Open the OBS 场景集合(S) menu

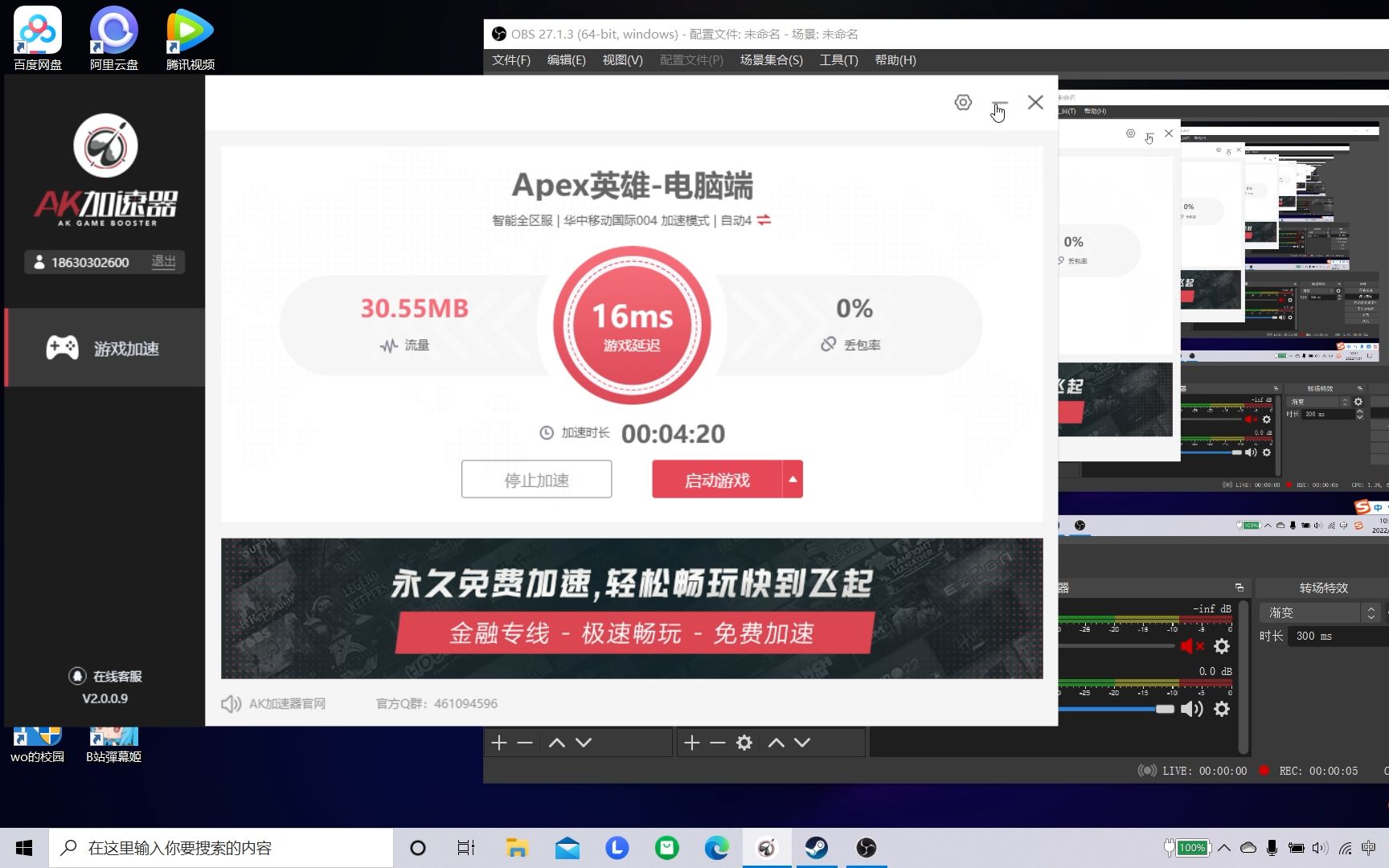[x=771, y=60]
